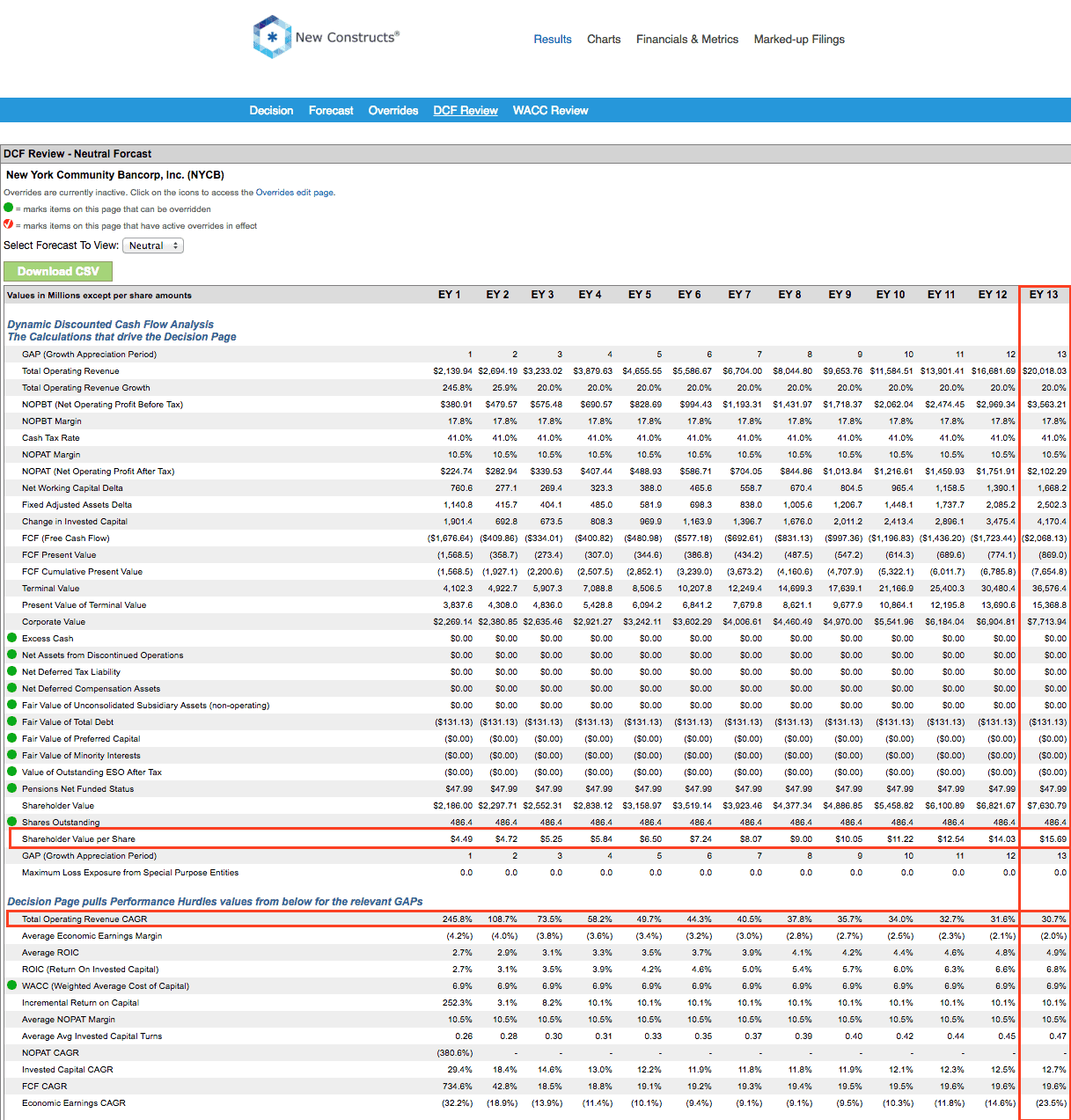1071x1120 pixels.
Task: Switch to the Decision tab
Action: (x=271, y=110)
